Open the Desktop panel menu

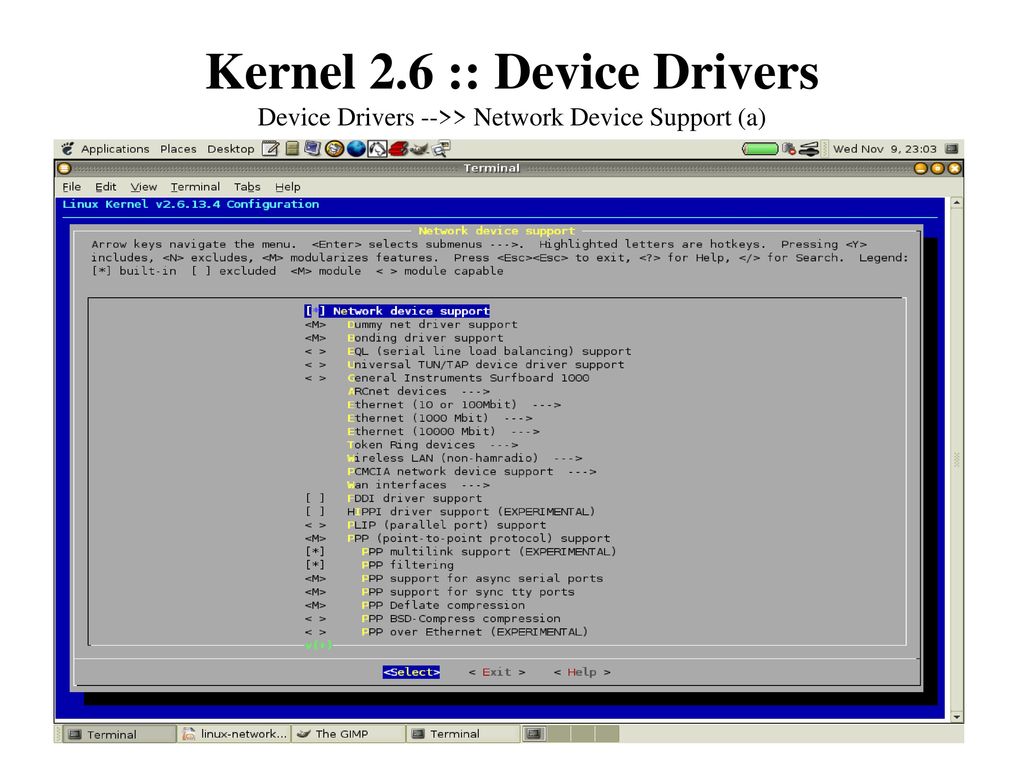click(x=231, y=149)
